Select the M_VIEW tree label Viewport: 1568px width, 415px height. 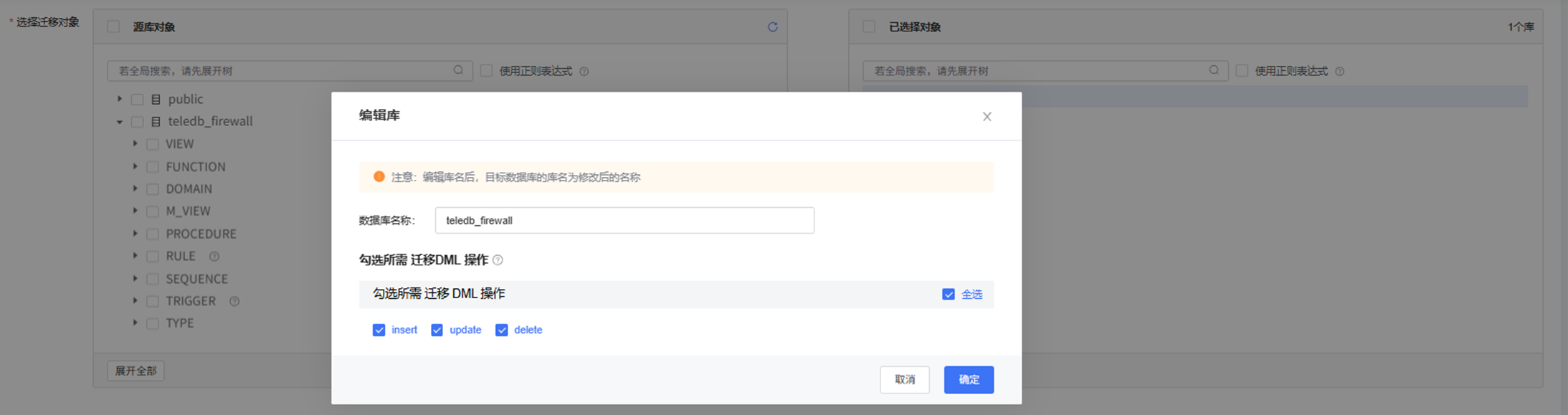(188, 211)
